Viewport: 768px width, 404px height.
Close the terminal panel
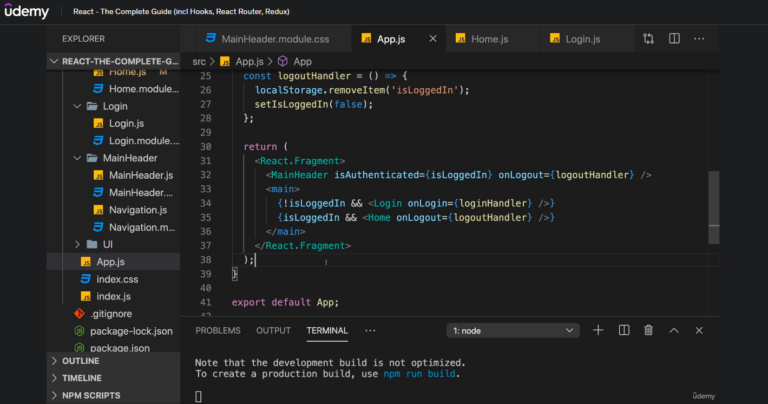pos(699,331)
